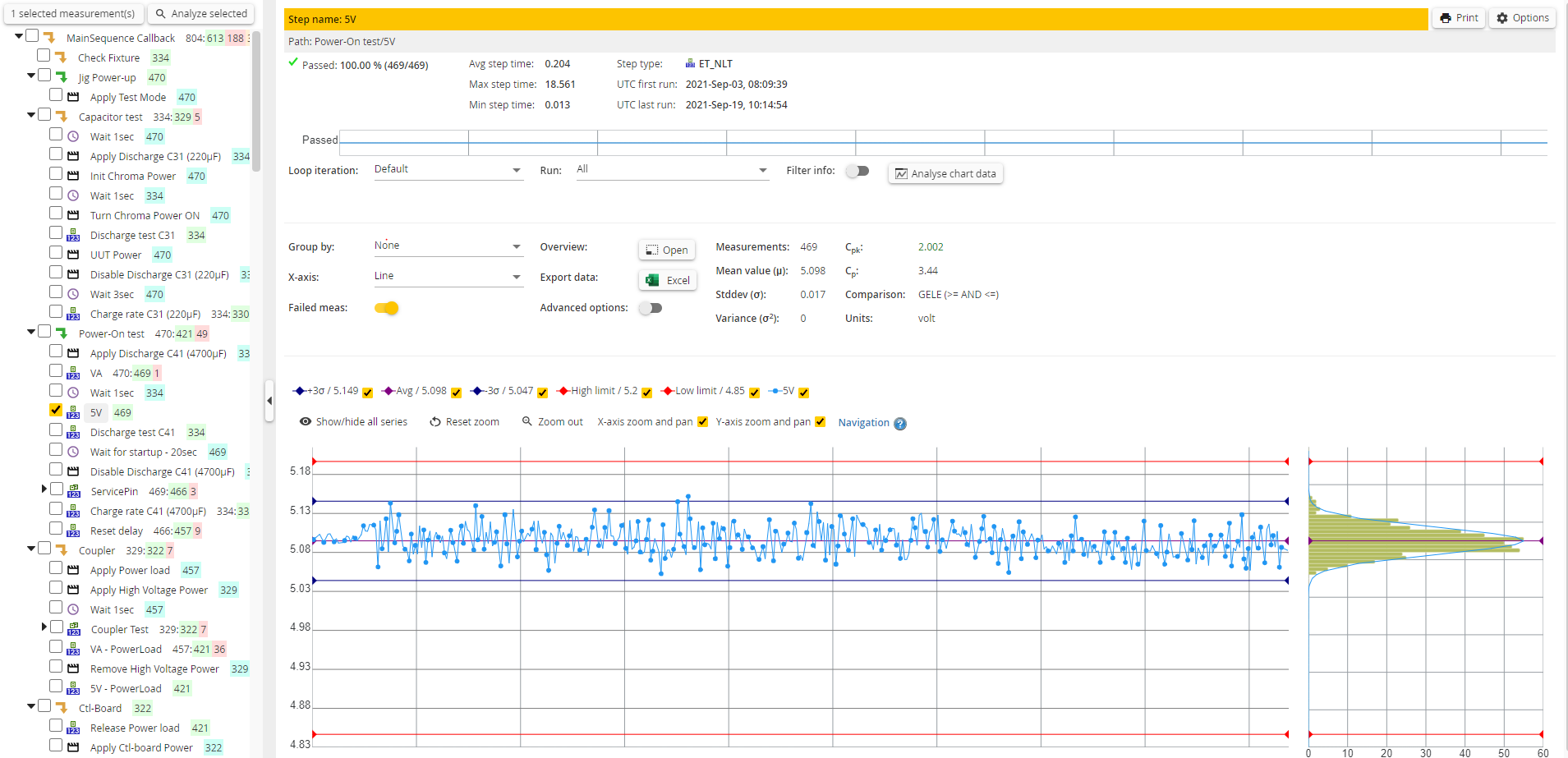Open the Options button

1522,18
